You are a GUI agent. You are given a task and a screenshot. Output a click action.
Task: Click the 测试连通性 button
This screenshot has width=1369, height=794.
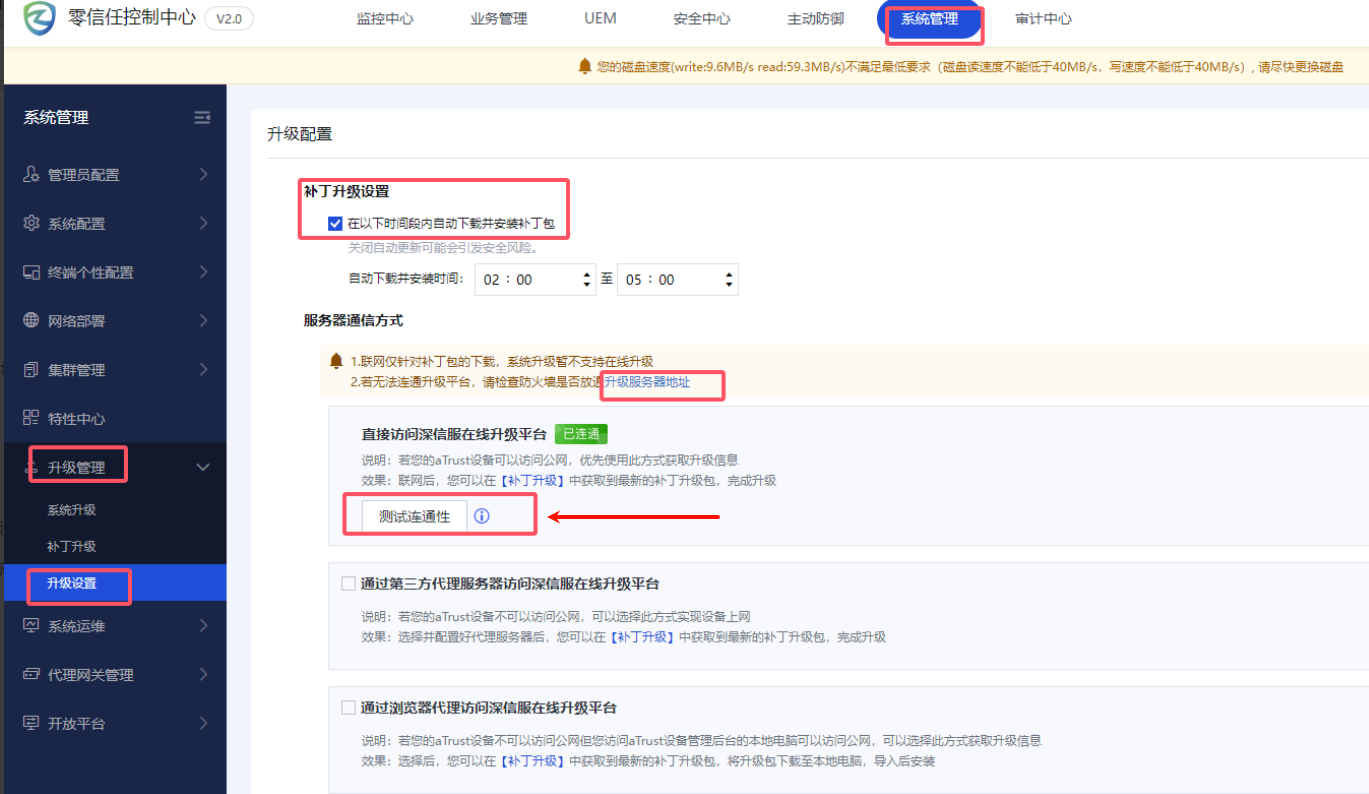coord(414,517)
